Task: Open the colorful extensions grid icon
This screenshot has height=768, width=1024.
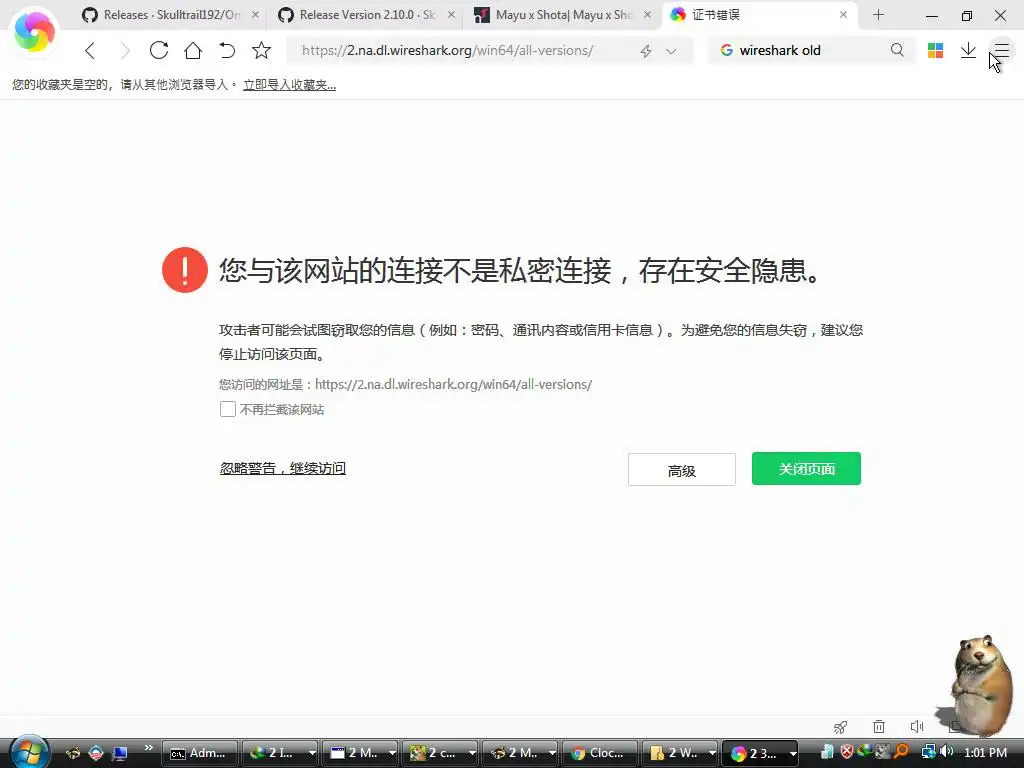Action: (x=935, y=50)
